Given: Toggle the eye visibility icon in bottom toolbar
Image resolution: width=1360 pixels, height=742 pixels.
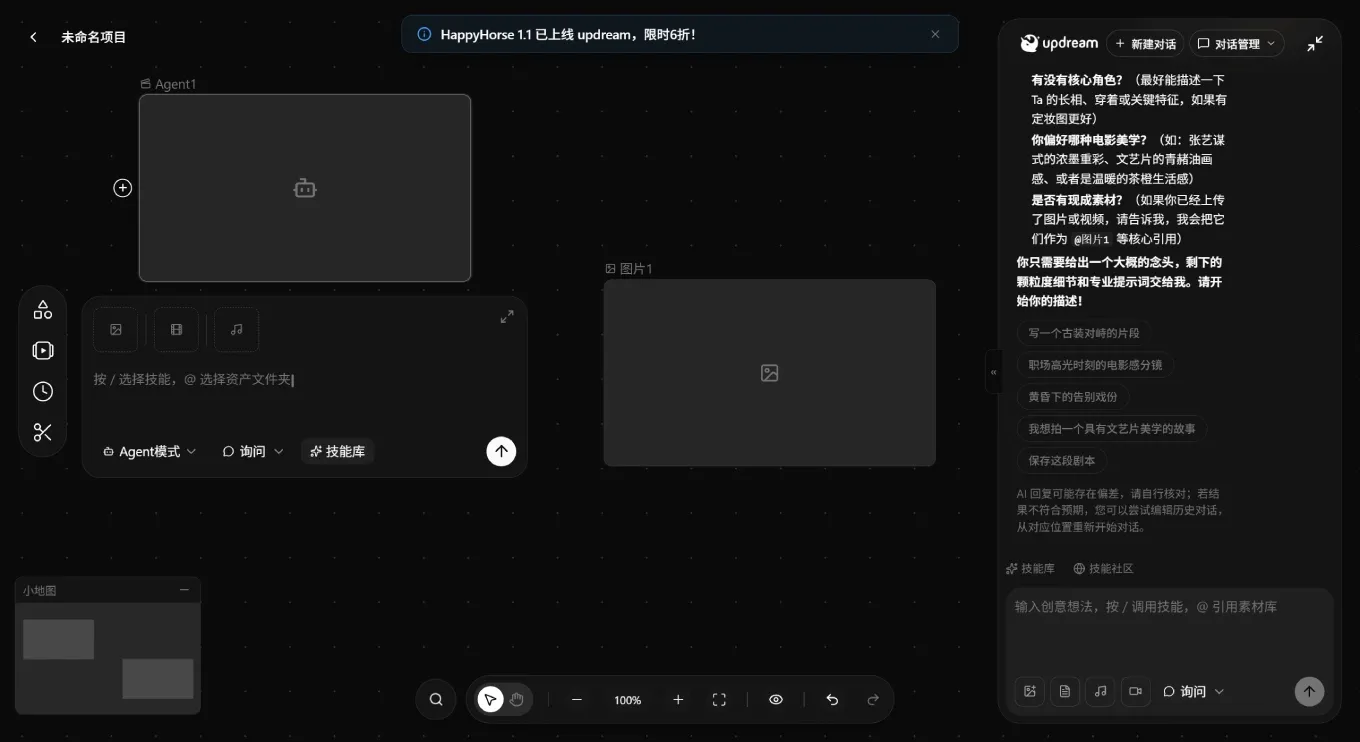Looking at the screenshot, I should point(776,699).
